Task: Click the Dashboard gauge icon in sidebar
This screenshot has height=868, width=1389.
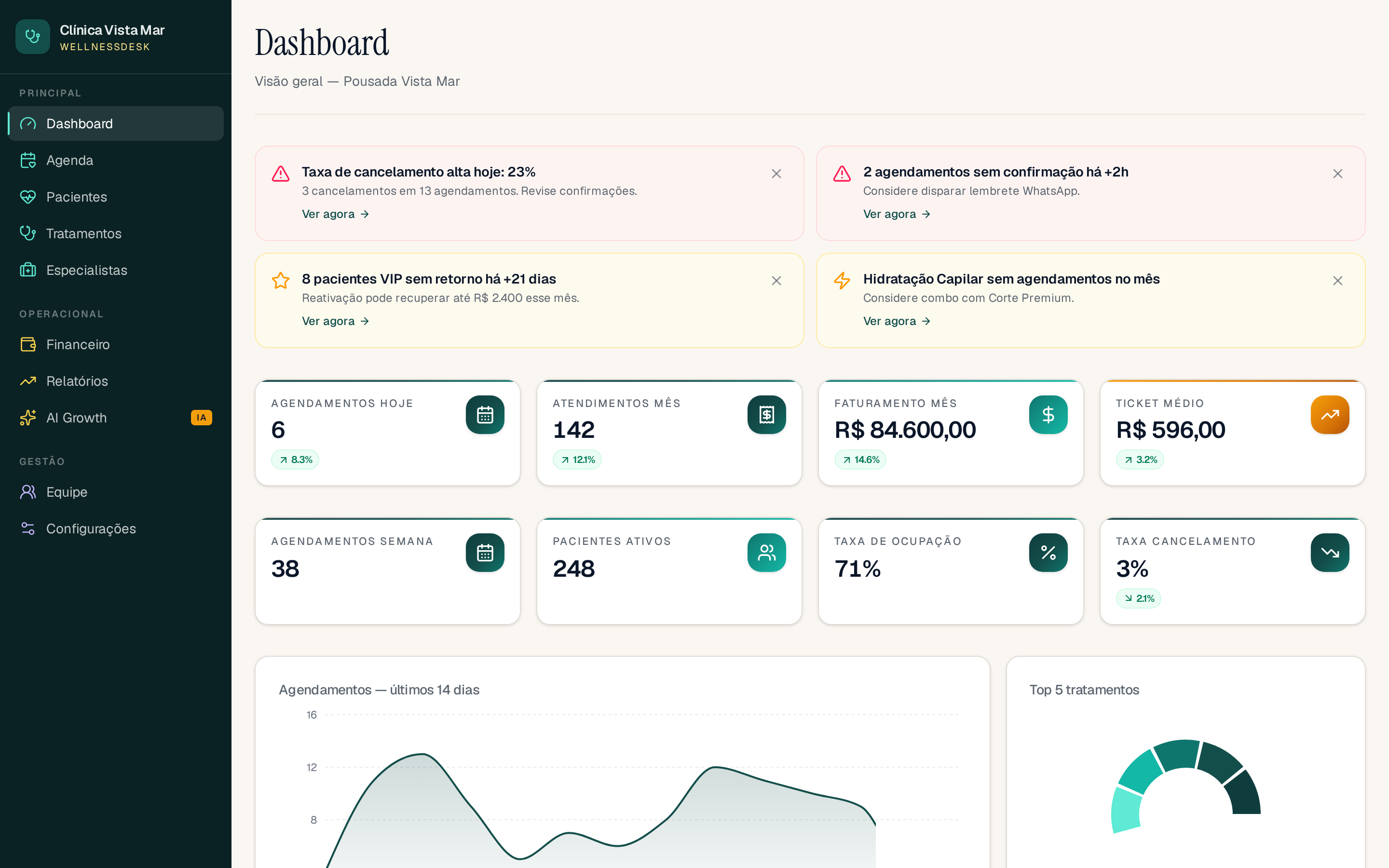Action: [28, 123]
